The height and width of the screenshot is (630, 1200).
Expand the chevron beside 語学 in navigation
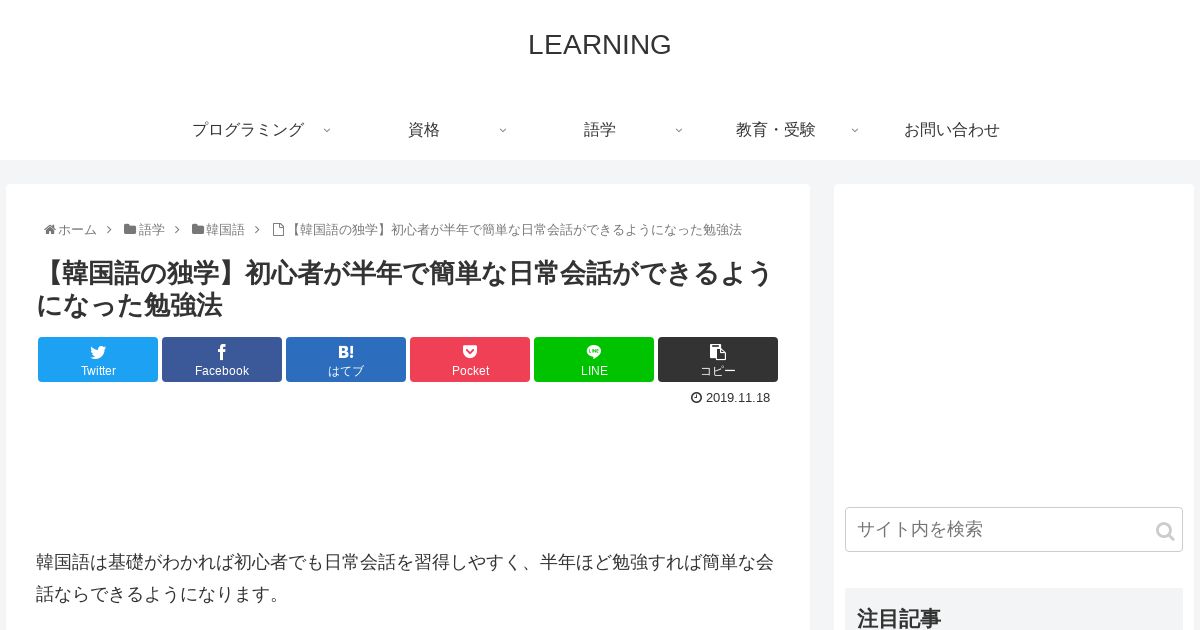click(x=678, y=130)
